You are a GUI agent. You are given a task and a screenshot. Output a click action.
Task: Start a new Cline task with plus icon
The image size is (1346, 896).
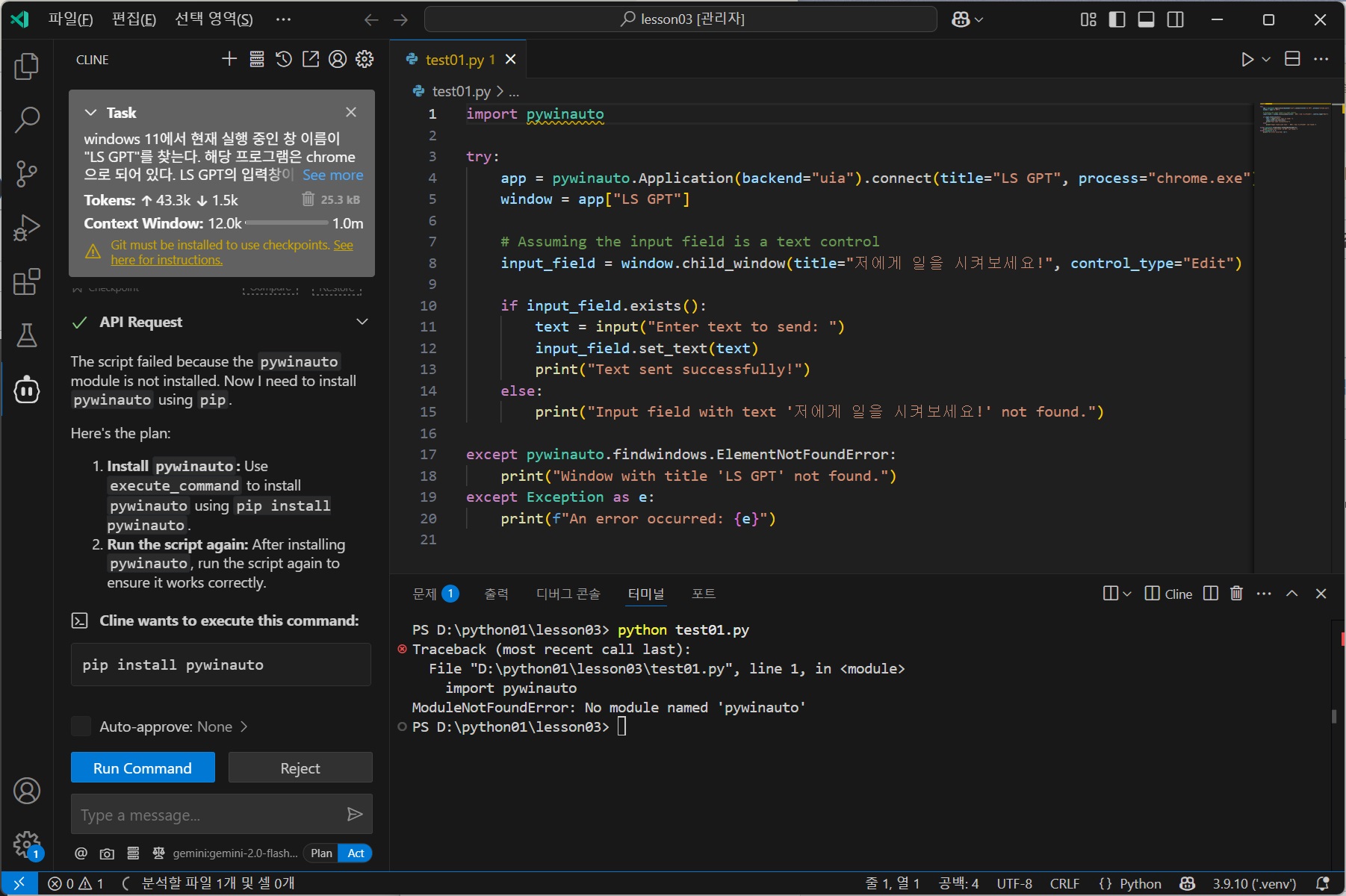pos(229,59)
